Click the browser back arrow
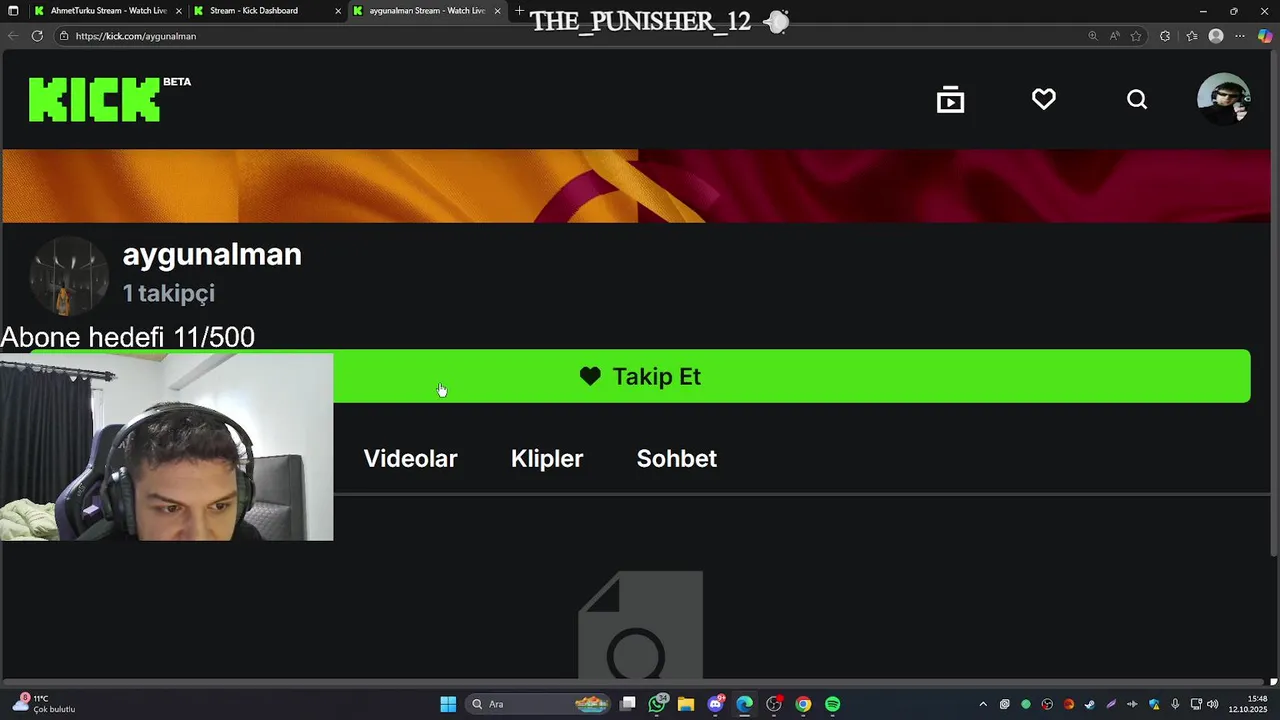The height and width of the screenshot is (720, 1280). point(13,36)
